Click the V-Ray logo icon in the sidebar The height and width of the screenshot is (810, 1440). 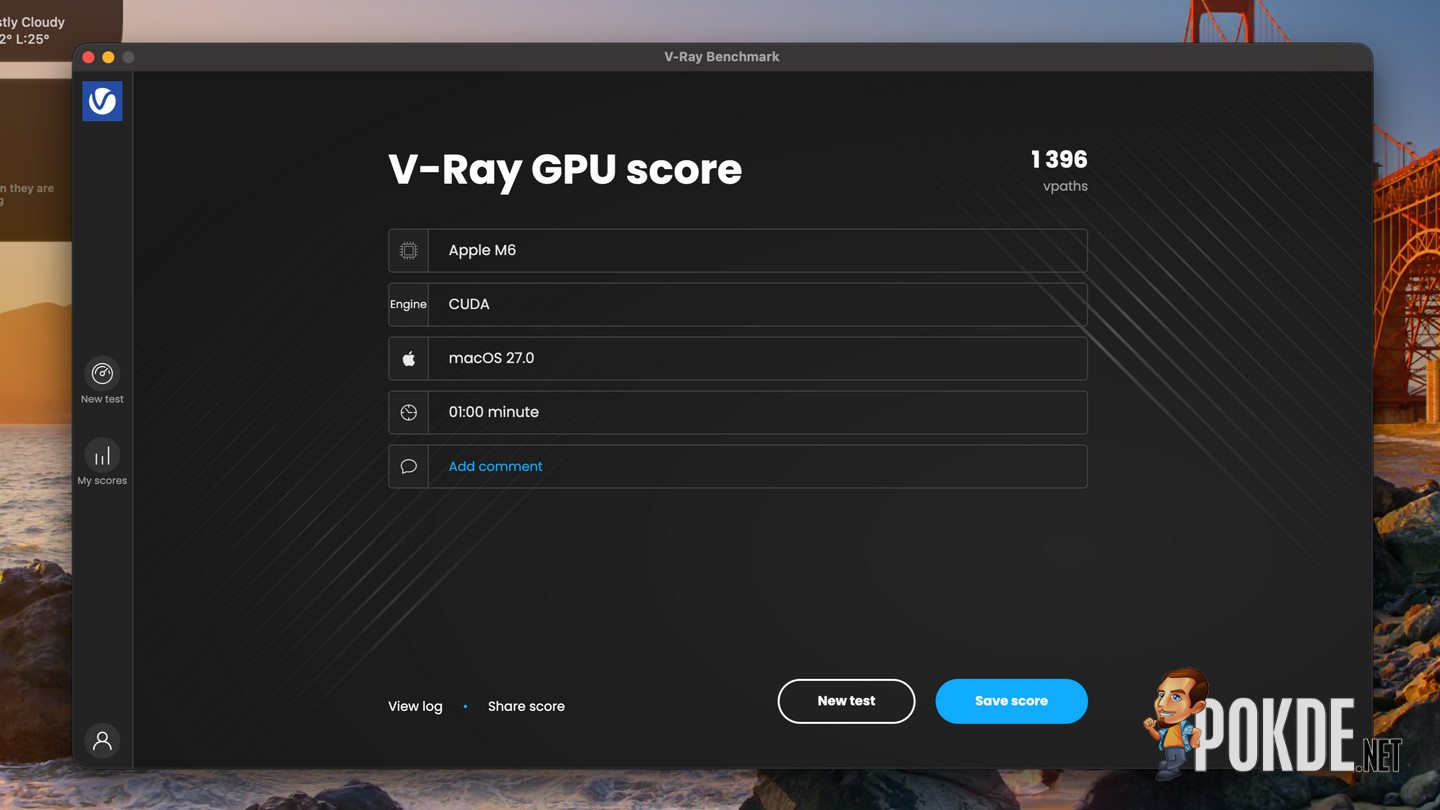click(x=102, y=101)
